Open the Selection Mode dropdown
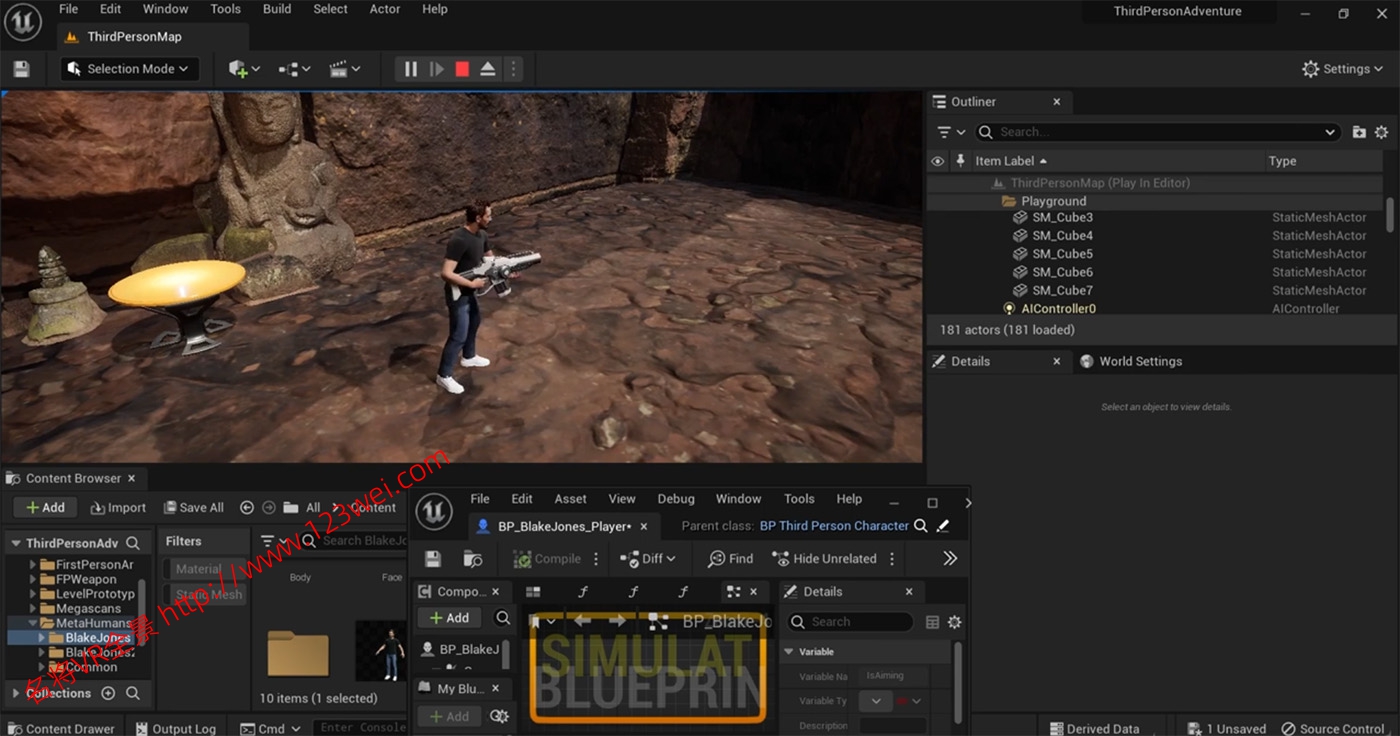Viewport: 1400px width, 736px height. coord(128,68)
